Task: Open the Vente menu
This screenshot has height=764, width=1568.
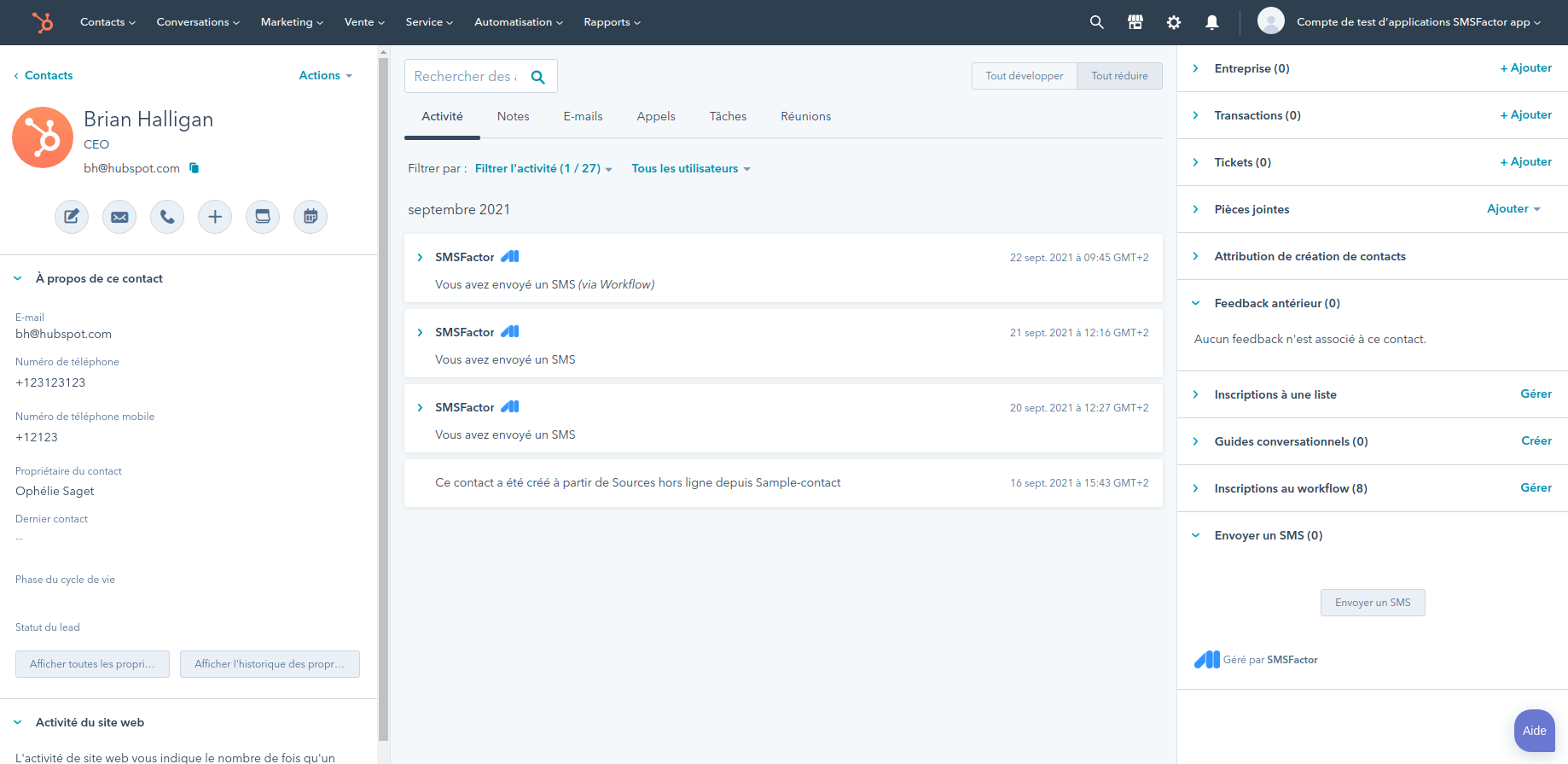Action: click(364, 22)
